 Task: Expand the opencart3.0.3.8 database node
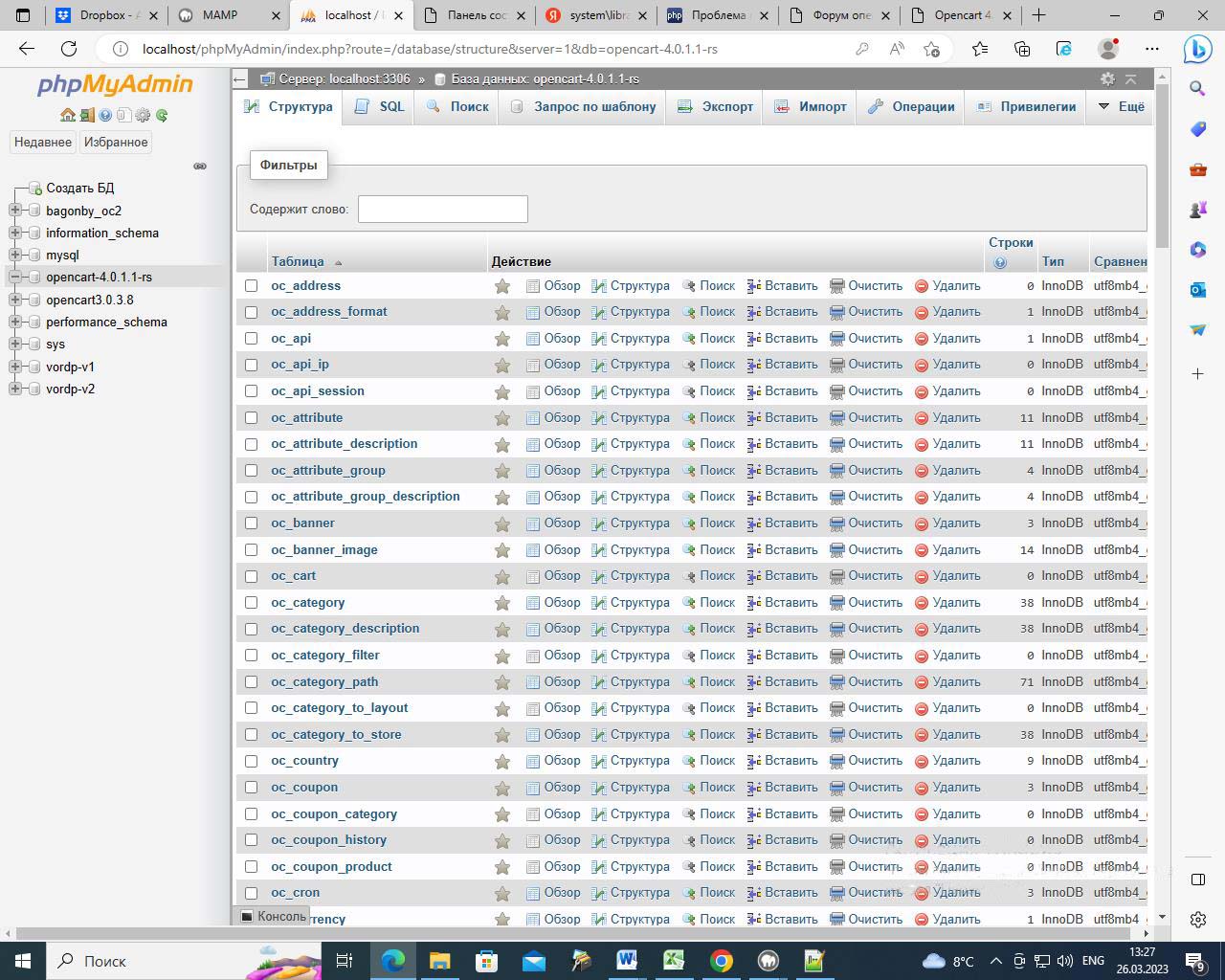pos(15,300)
